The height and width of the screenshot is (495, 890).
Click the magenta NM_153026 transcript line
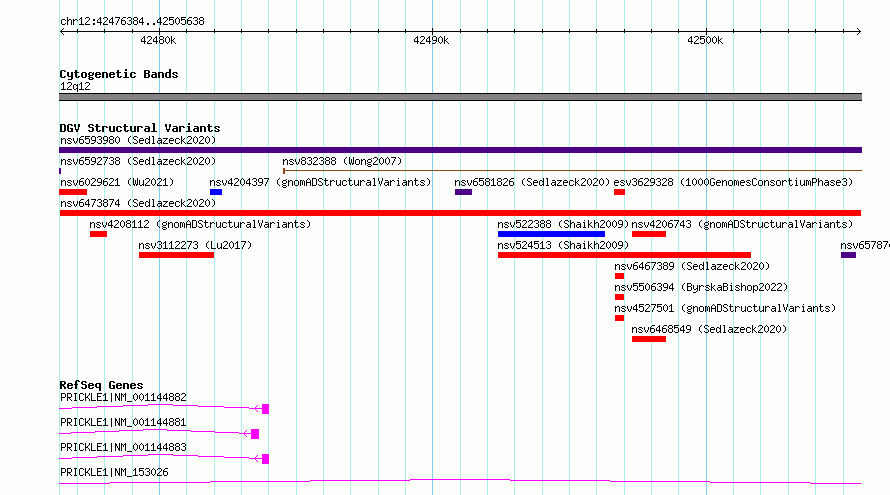(460, 482)
